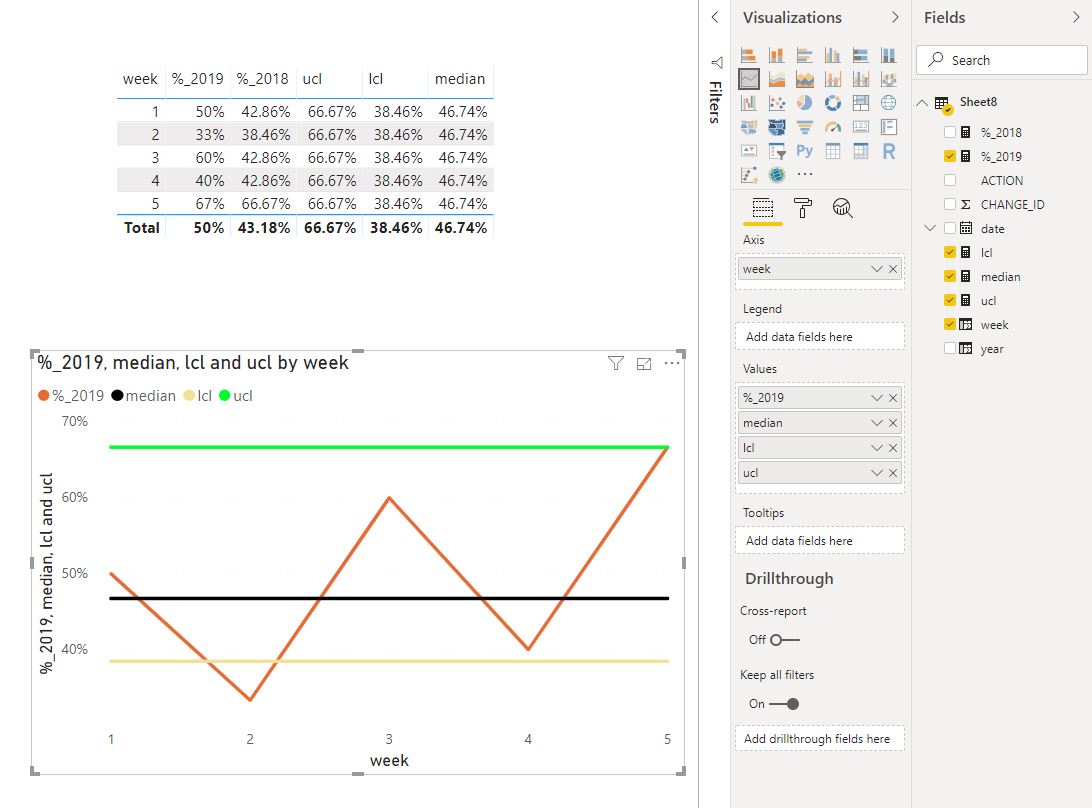Select the matrix visual
Image resolution: width=1092 pixels, height=808 pixels.
[x=861, y=151]
